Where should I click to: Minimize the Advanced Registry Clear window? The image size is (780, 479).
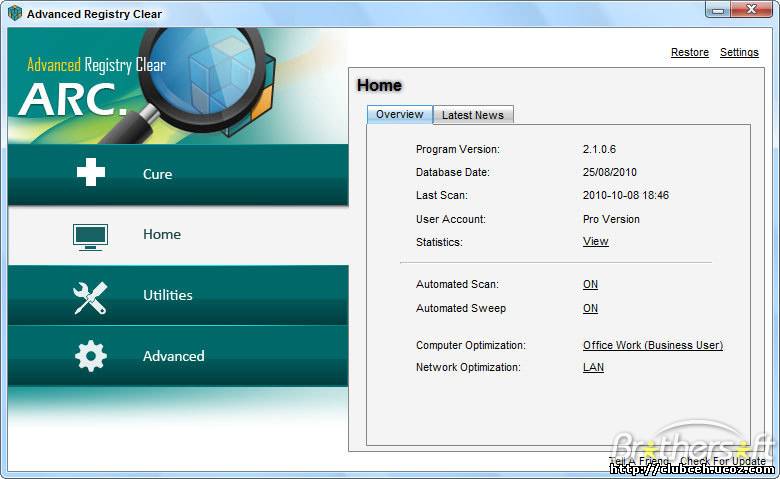coord(718,10)
